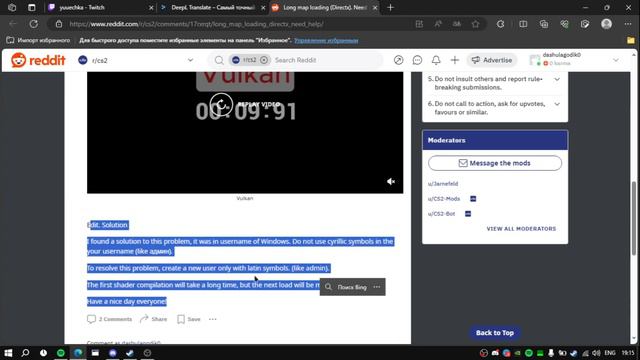Screen dimensions: 640x360
Task: Click Message the mods button
Action: (x=495, y=163)
